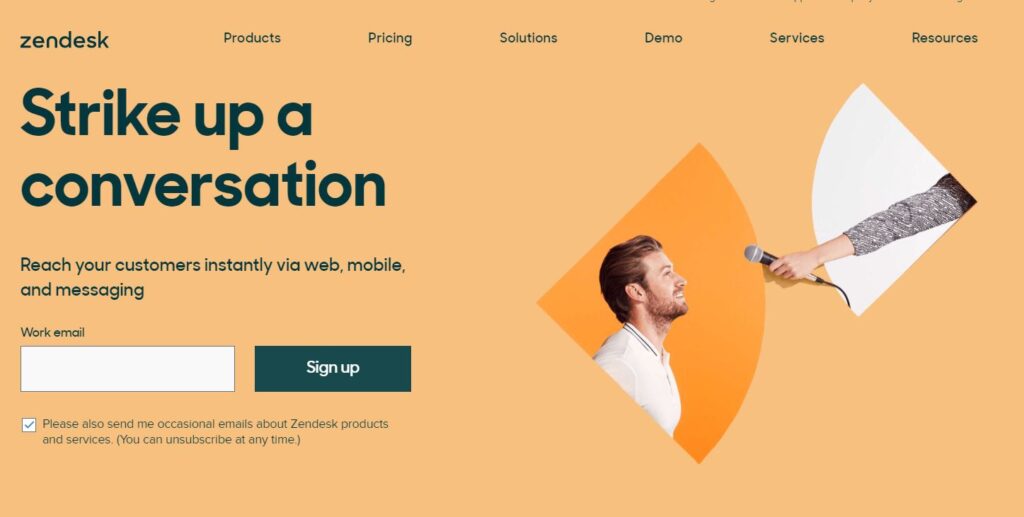Click the Sign up button

pyautogui.click(x=333, y=369)
